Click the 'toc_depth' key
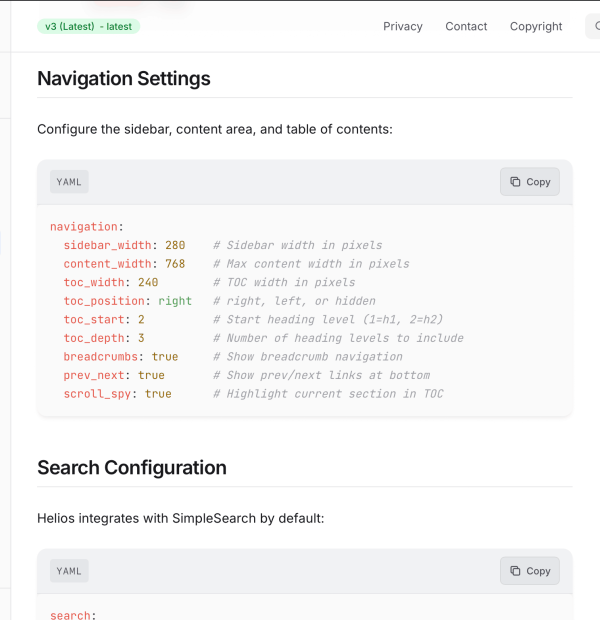Image resolution: width=600 pixels, height=620 pixels. coord(94,338)
